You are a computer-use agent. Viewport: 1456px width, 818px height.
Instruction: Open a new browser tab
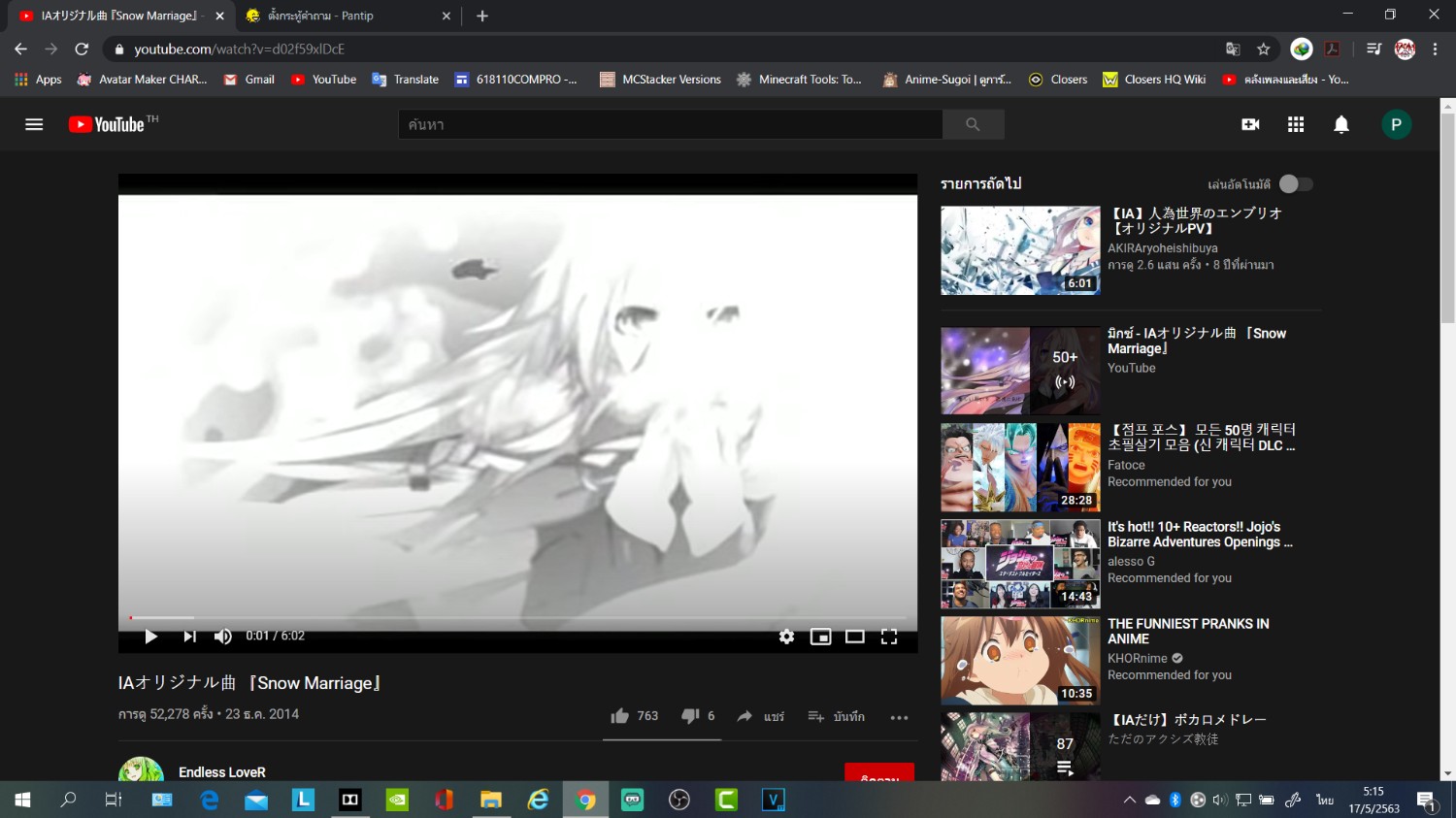click(x=482, y=16)
